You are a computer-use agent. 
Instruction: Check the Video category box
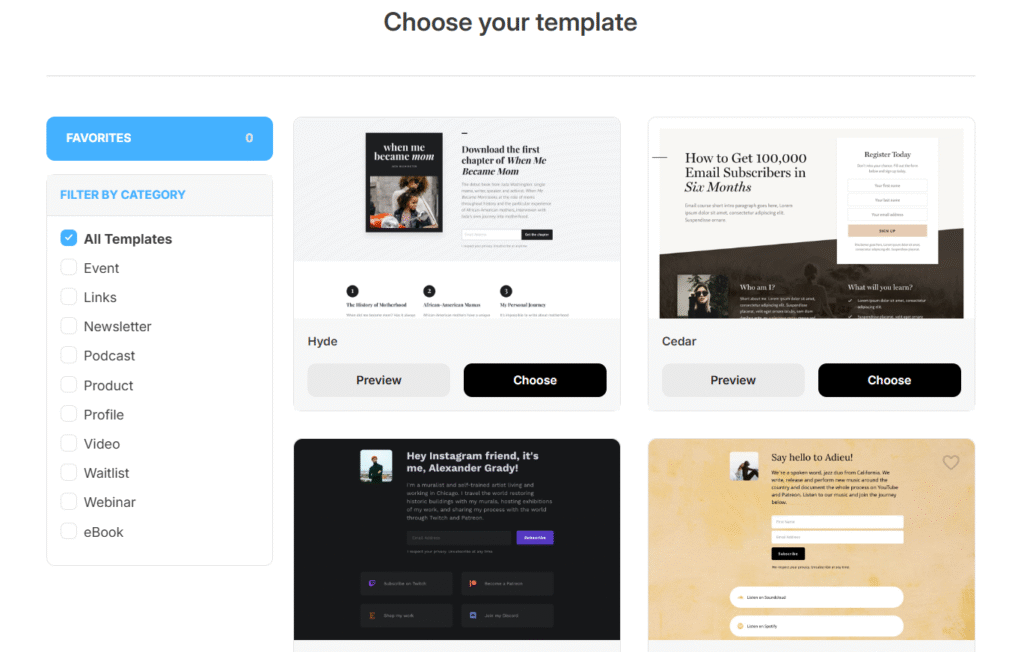pyautogui.click(x=69, y=443)
